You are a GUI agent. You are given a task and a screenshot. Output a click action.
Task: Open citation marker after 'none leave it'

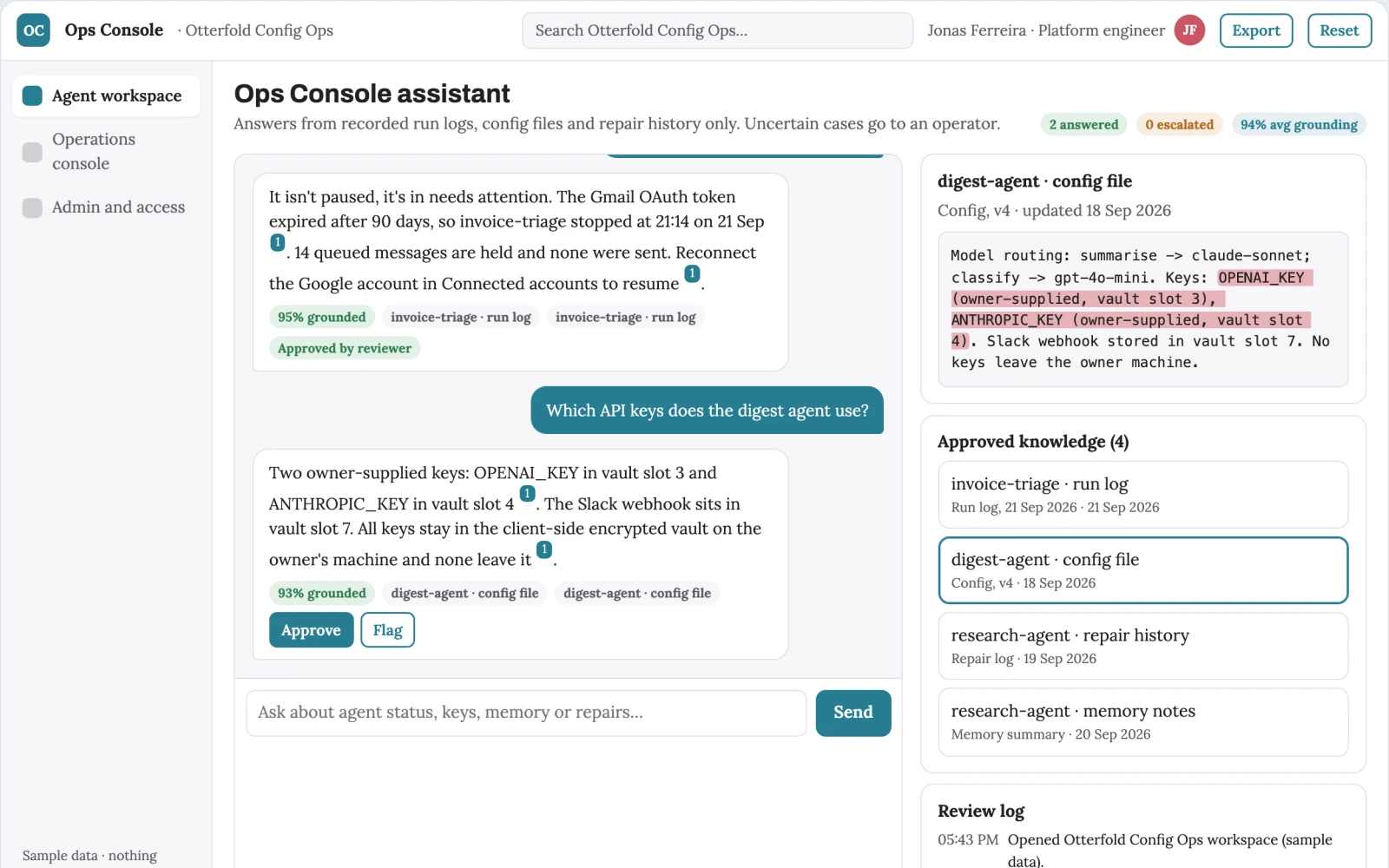[x=543, y=549]
